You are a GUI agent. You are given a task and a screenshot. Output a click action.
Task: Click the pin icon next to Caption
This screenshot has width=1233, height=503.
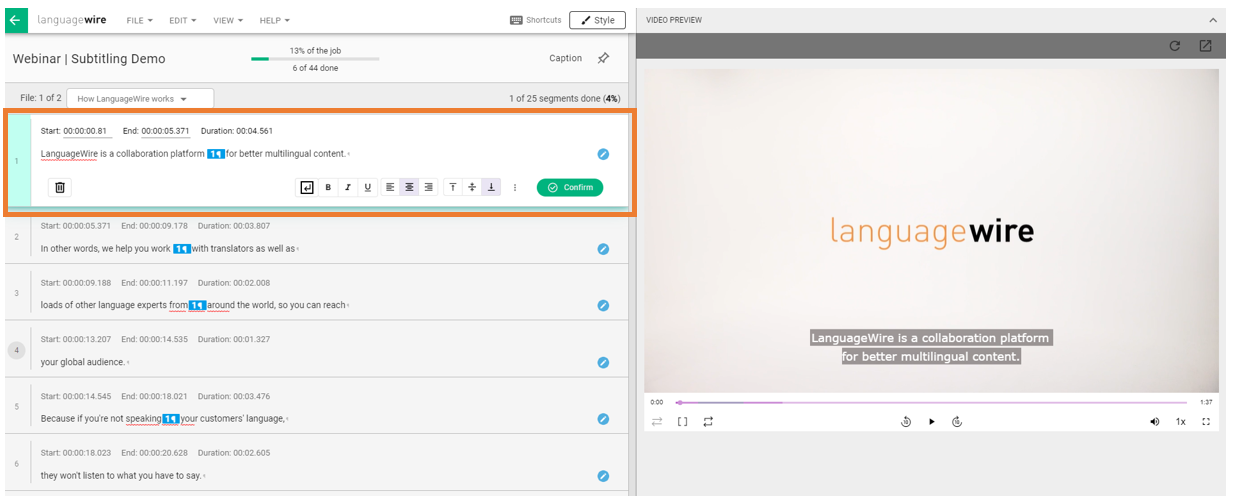click(603, 58)
